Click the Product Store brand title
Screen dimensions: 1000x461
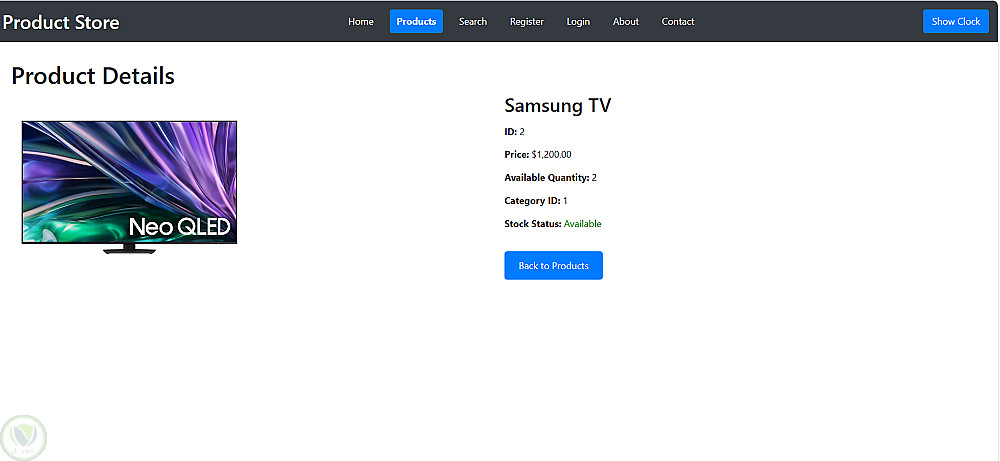pyautogui.click(x=61, y=22)
